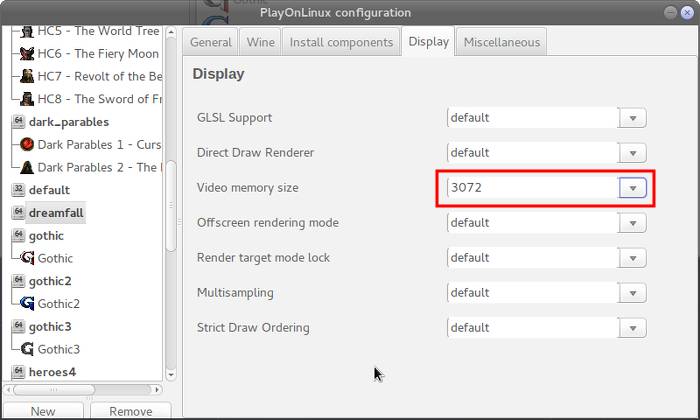Select the dreamfall prefix name
The image size is (700, 420).
pyautogui.click(x=56, y=213)
